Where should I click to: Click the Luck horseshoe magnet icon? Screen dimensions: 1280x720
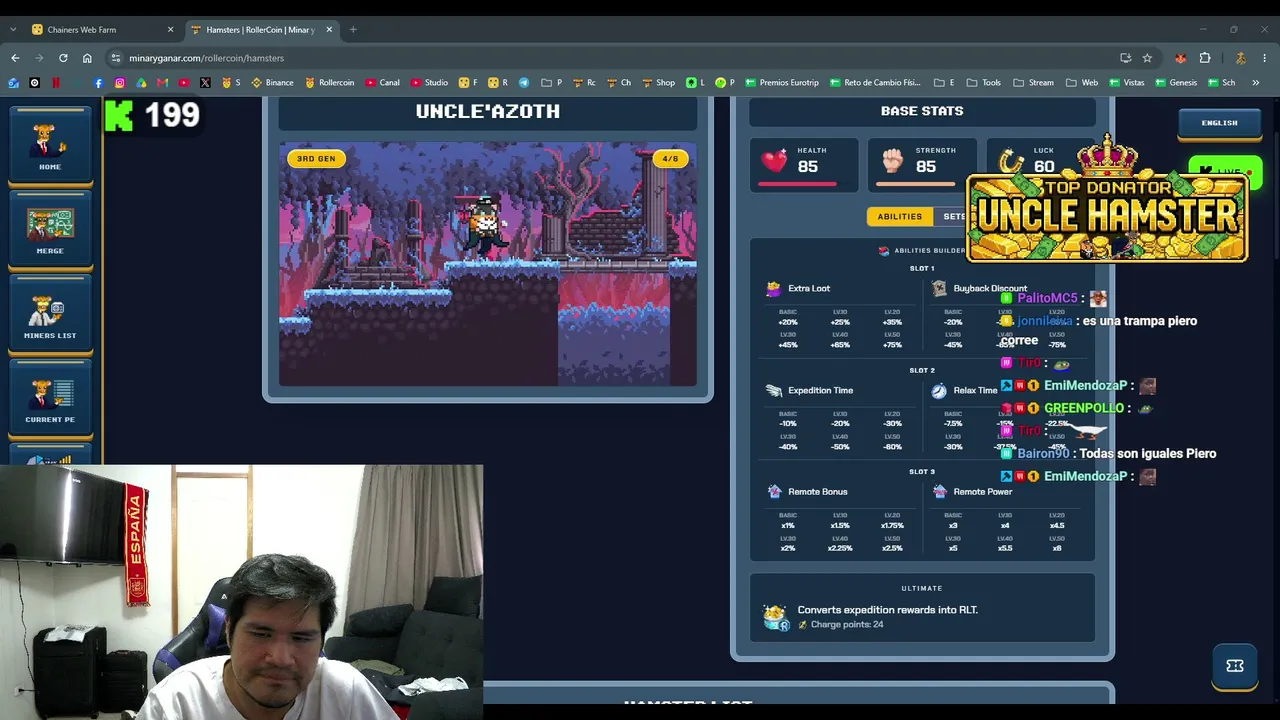click(1012, 161)
